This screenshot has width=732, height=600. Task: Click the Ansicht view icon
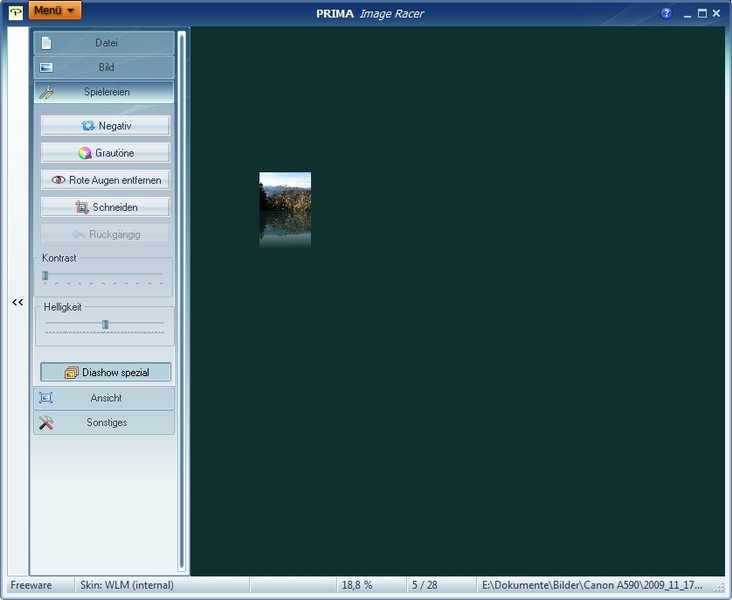46,398
